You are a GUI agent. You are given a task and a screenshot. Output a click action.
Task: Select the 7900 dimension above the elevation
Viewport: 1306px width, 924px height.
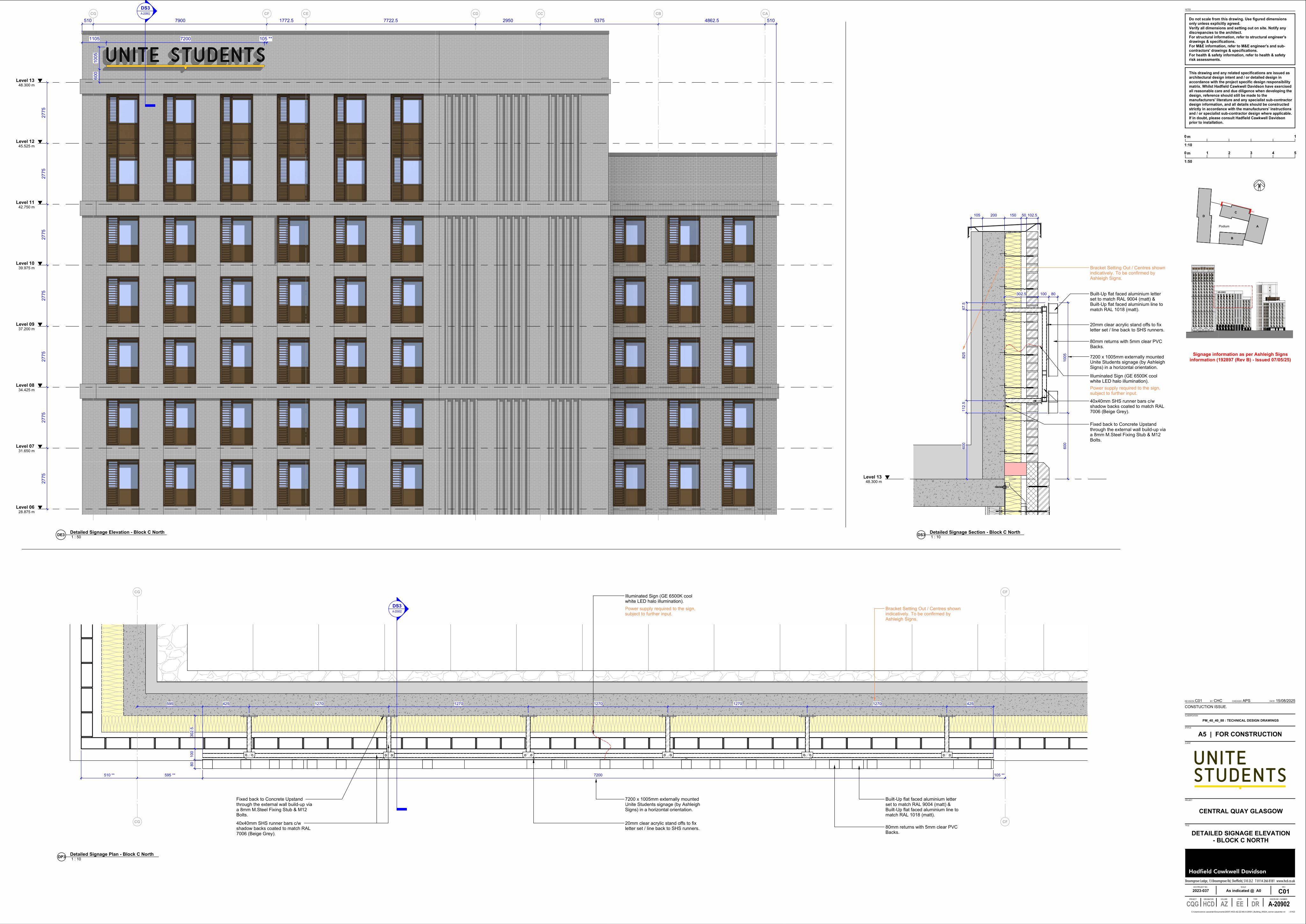click(x=180, y=20)
